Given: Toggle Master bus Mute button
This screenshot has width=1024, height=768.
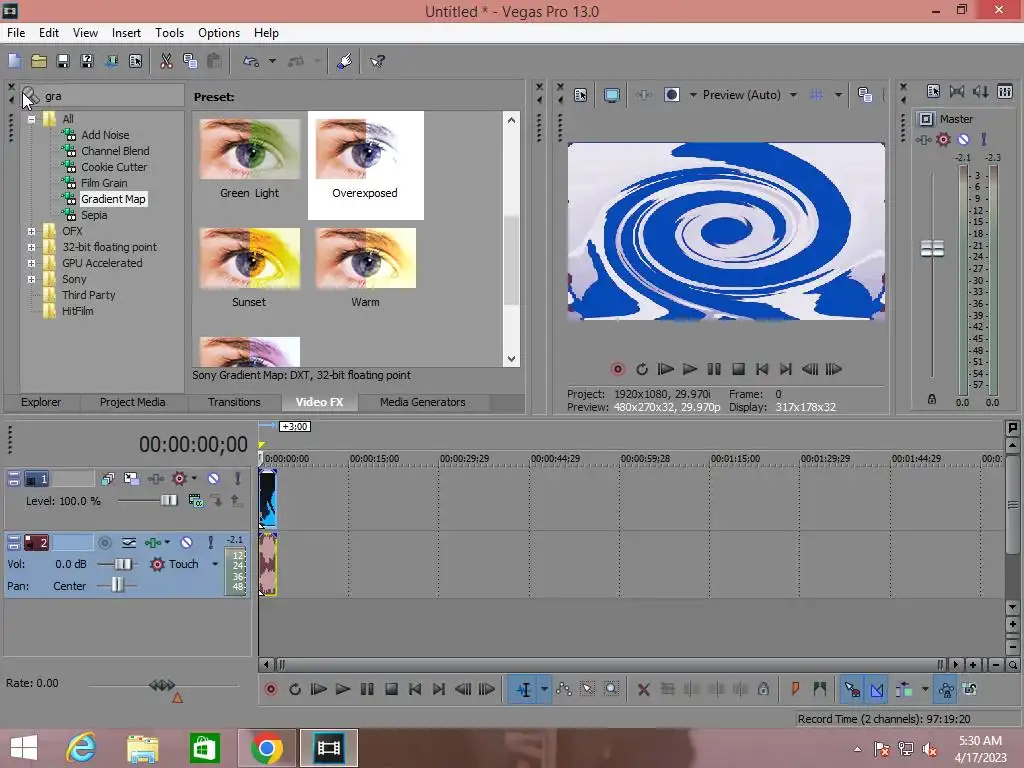Looking at the screenshot, I should click(x=963, y=139).
